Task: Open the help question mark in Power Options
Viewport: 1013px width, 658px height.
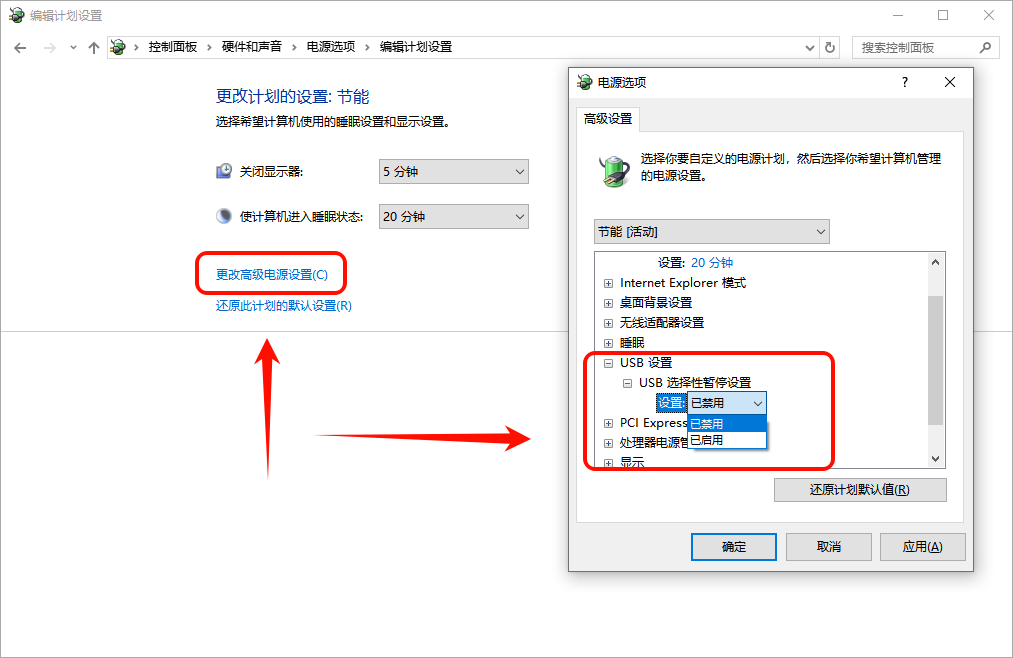Action: point(904,82)
